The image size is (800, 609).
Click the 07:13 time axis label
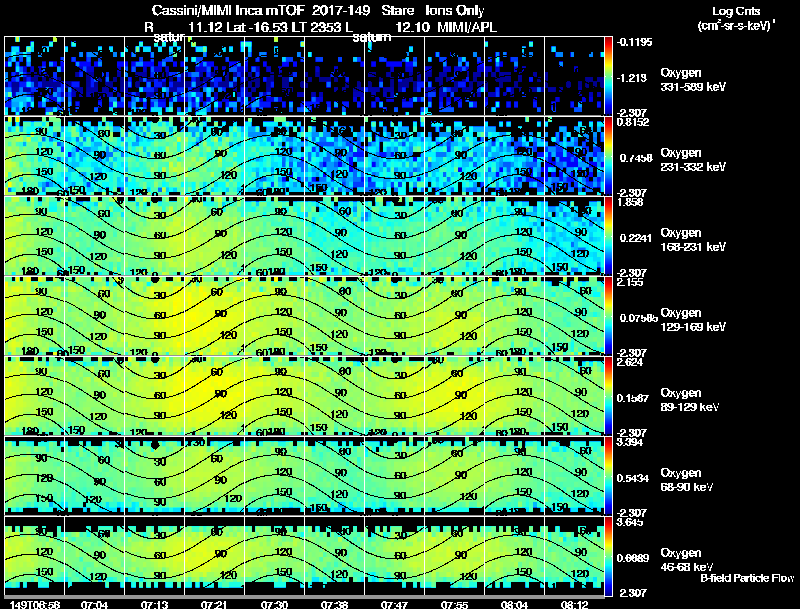(x=154, y=604)
